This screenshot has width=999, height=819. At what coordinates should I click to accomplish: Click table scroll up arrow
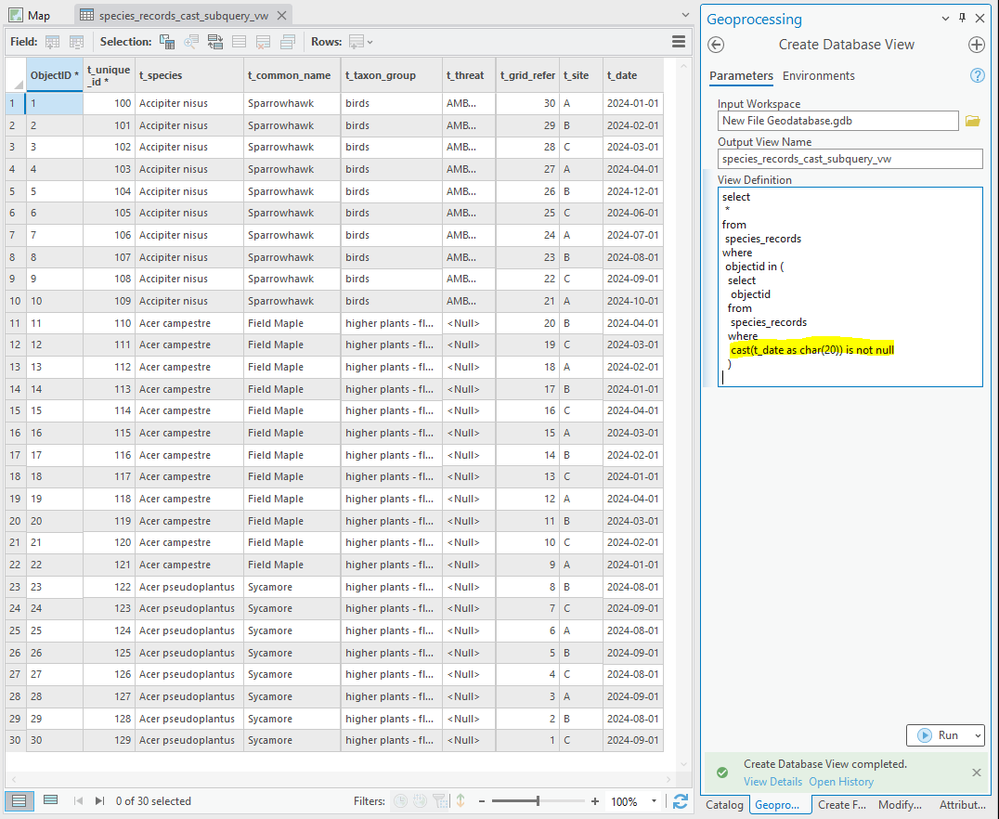coord(684,66)
